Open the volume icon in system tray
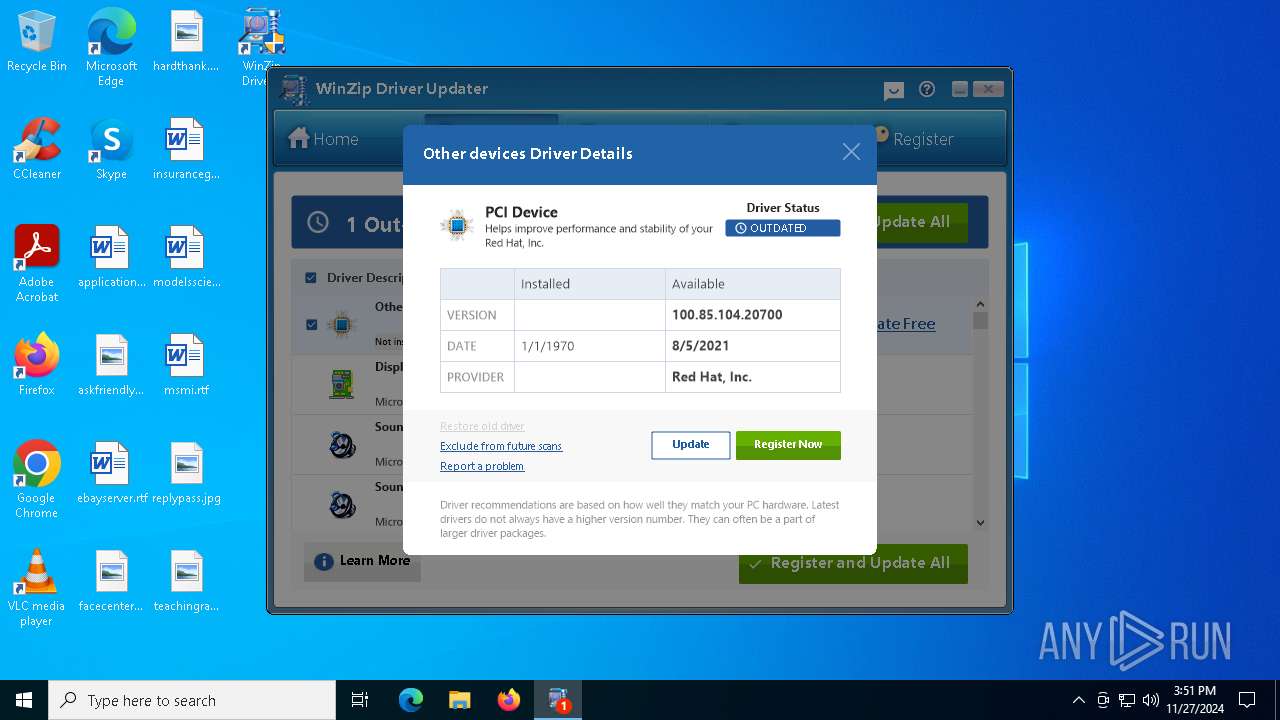 [x=1150, y=700]
